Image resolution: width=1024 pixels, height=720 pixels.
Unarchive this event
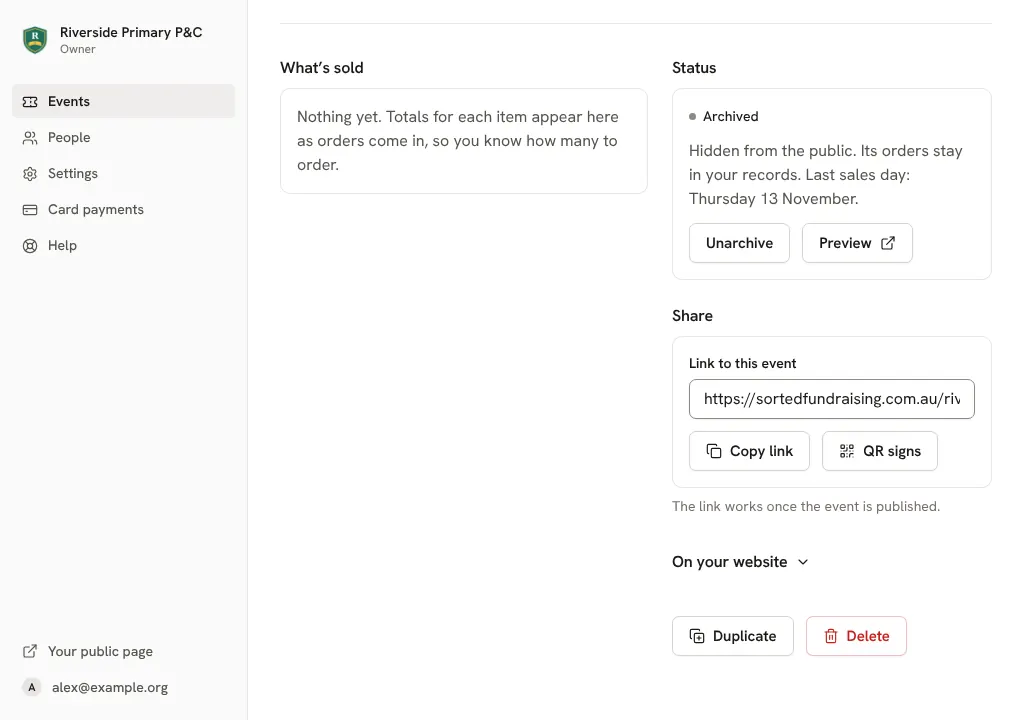739,243
